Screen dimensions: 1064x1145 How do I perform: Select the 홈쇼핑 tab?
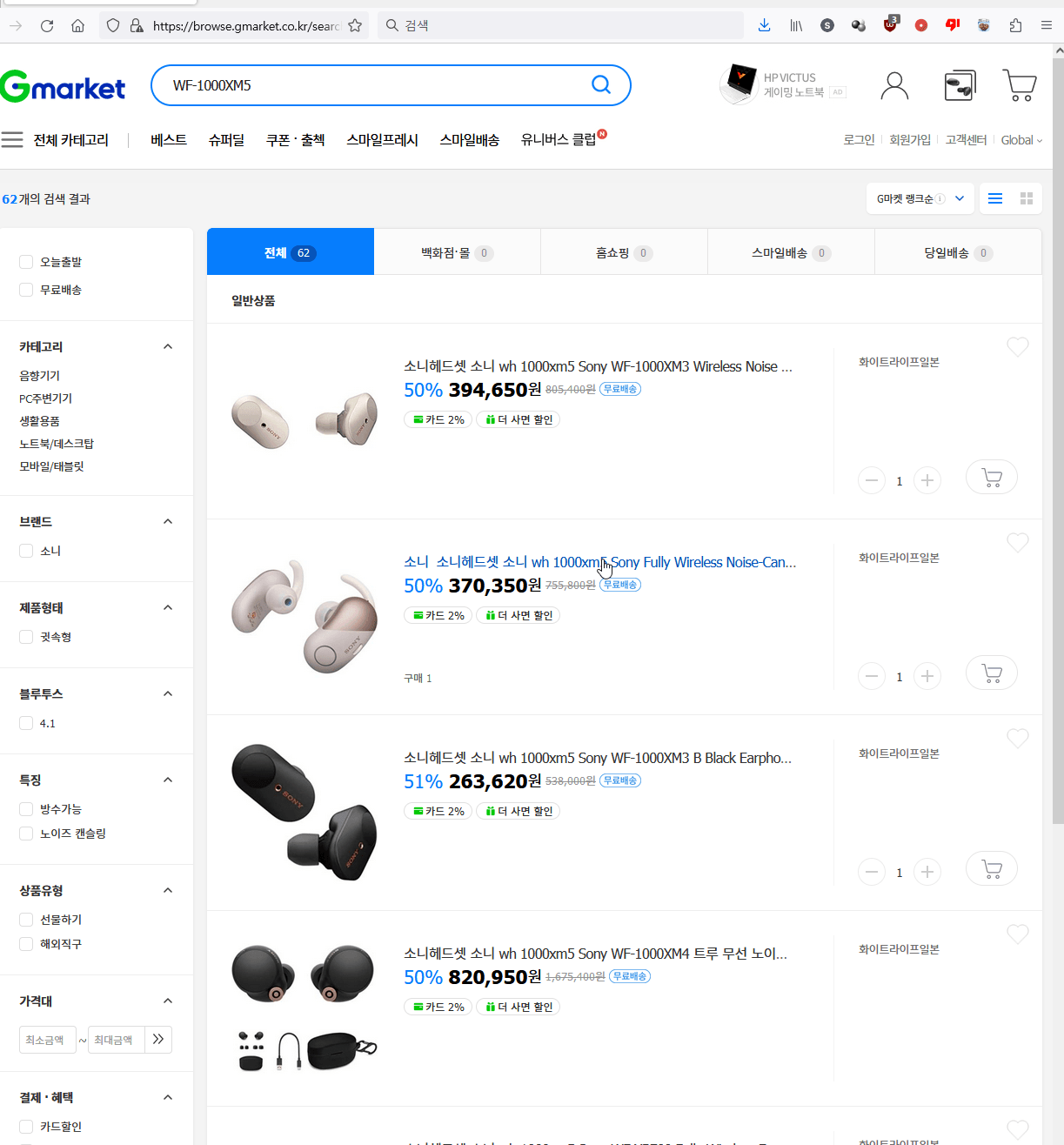625,252
